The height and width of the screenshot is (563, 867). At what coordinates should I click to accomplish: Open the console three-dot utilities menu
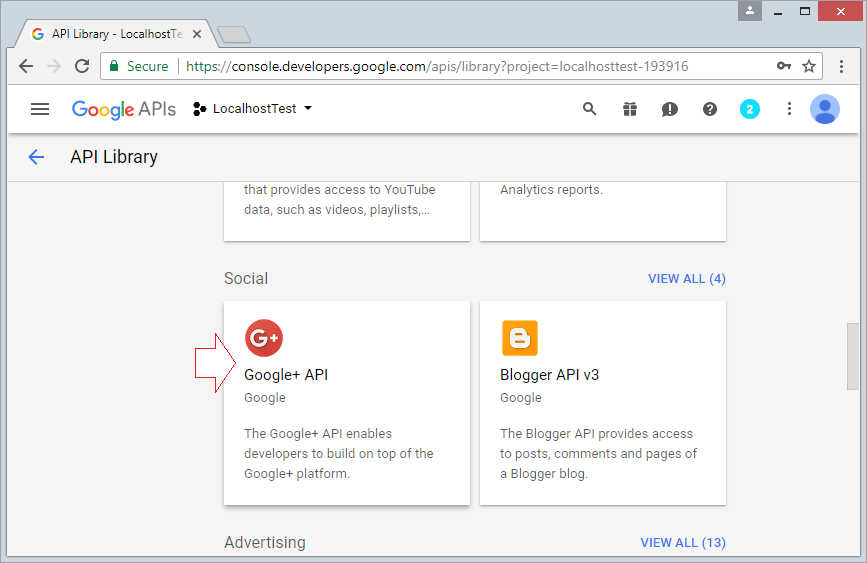pyautogui.click(x=790, y=109)
